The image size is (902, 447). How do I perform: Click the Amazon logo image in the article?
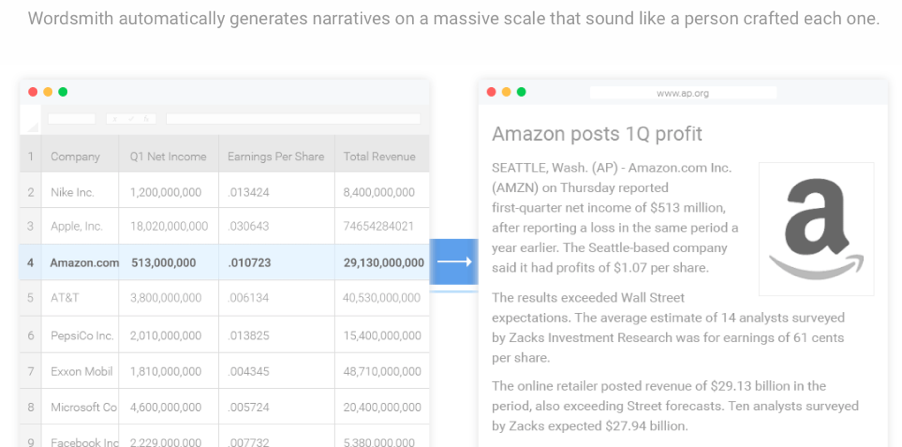[816, 229]
